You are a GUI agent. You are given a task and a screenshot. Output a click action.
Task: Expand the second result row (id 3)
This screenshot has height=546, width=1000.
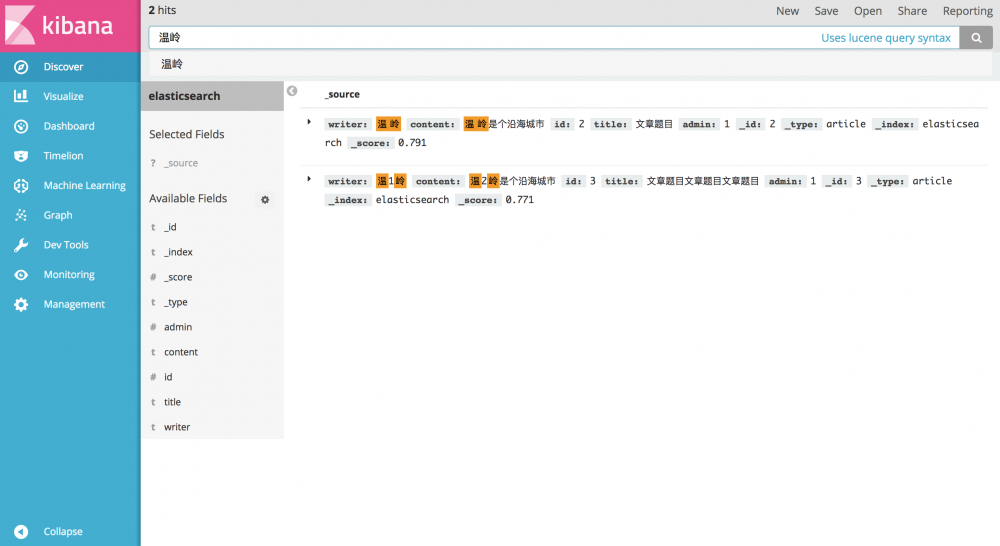point(309,179)
